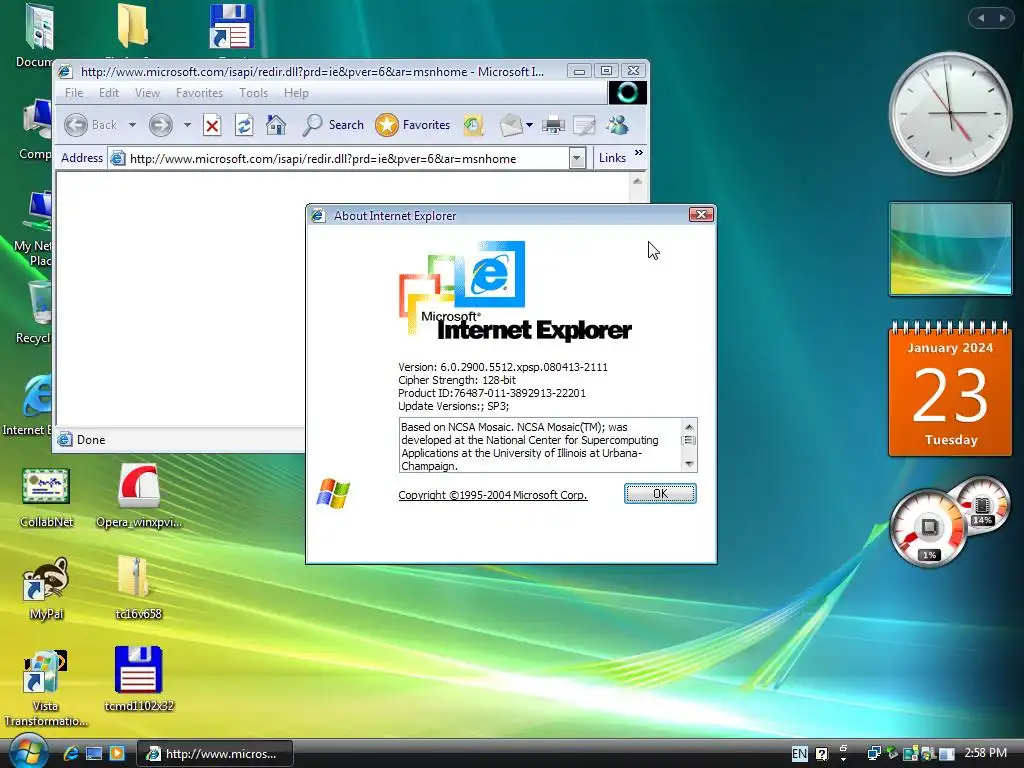Image resolution: width=1024 pixels, height=768 pixels.
Task: Click the Forward arrow in IE toolbar
Action: (161, 125)
